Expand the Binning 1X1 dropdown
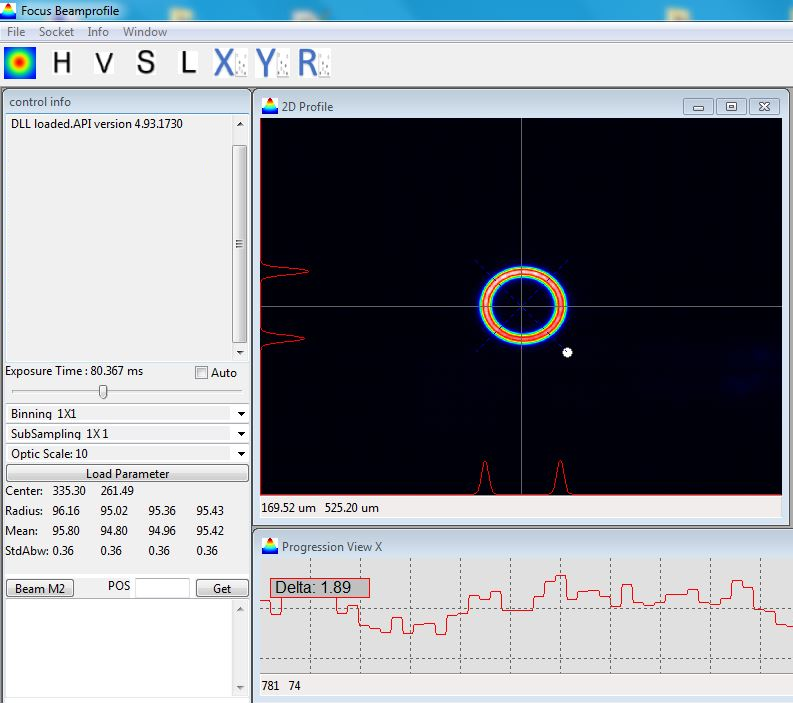The height and width of the screenshot is (703, 793). pos(241,413)
